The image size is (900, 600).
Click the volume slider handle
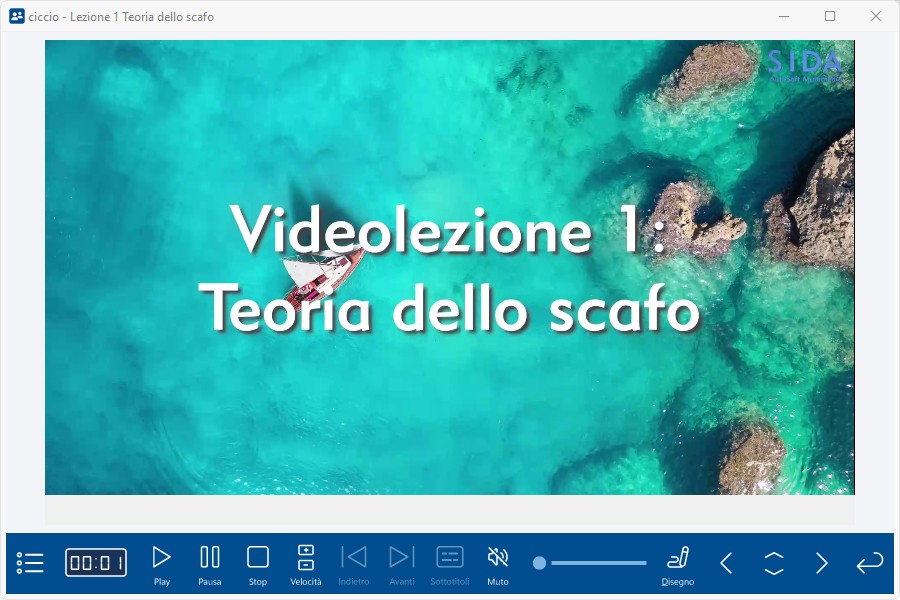pos(539,563)
